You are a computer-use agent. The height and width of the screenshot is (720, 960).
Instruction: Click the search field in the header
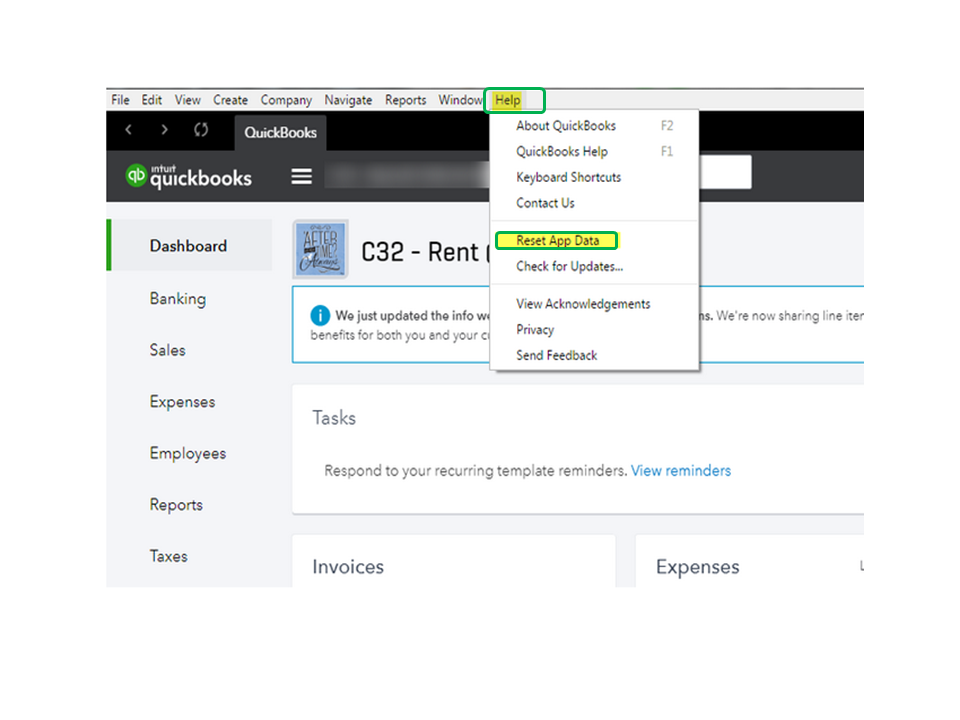pos(725,172)
